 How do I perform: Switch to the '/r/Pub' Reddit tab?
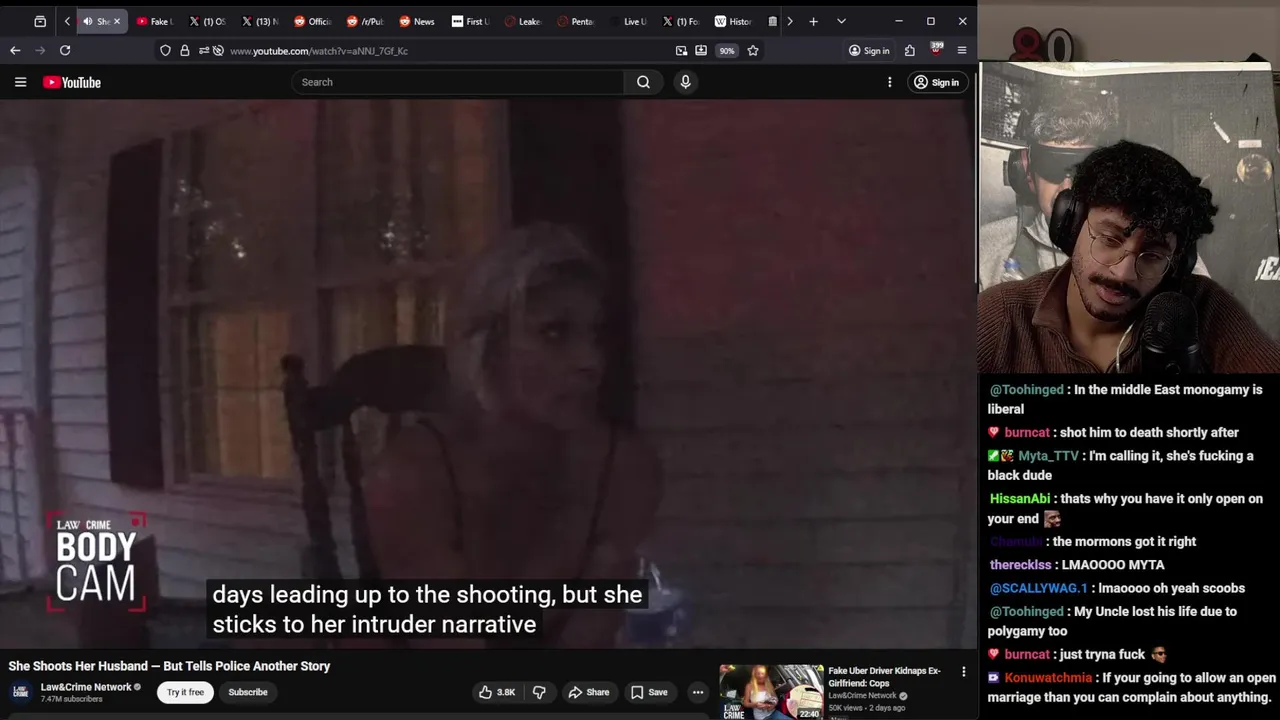click(365, 21)
